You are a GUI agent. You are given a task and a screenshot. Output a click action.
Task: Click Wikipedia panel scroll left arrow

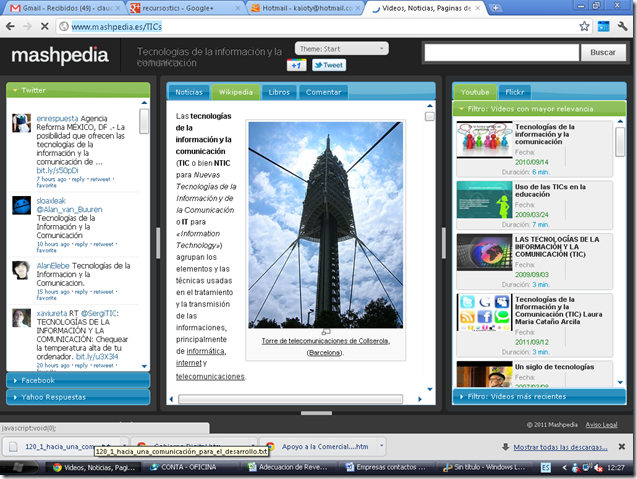point(171,399)
